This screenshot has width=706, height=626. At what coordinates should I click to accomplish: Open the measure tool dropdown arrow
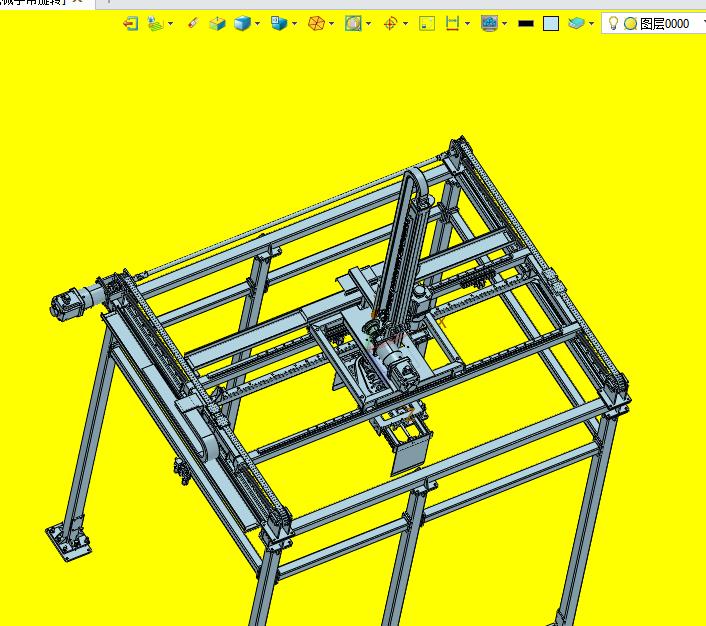click(x=467, y=23)
